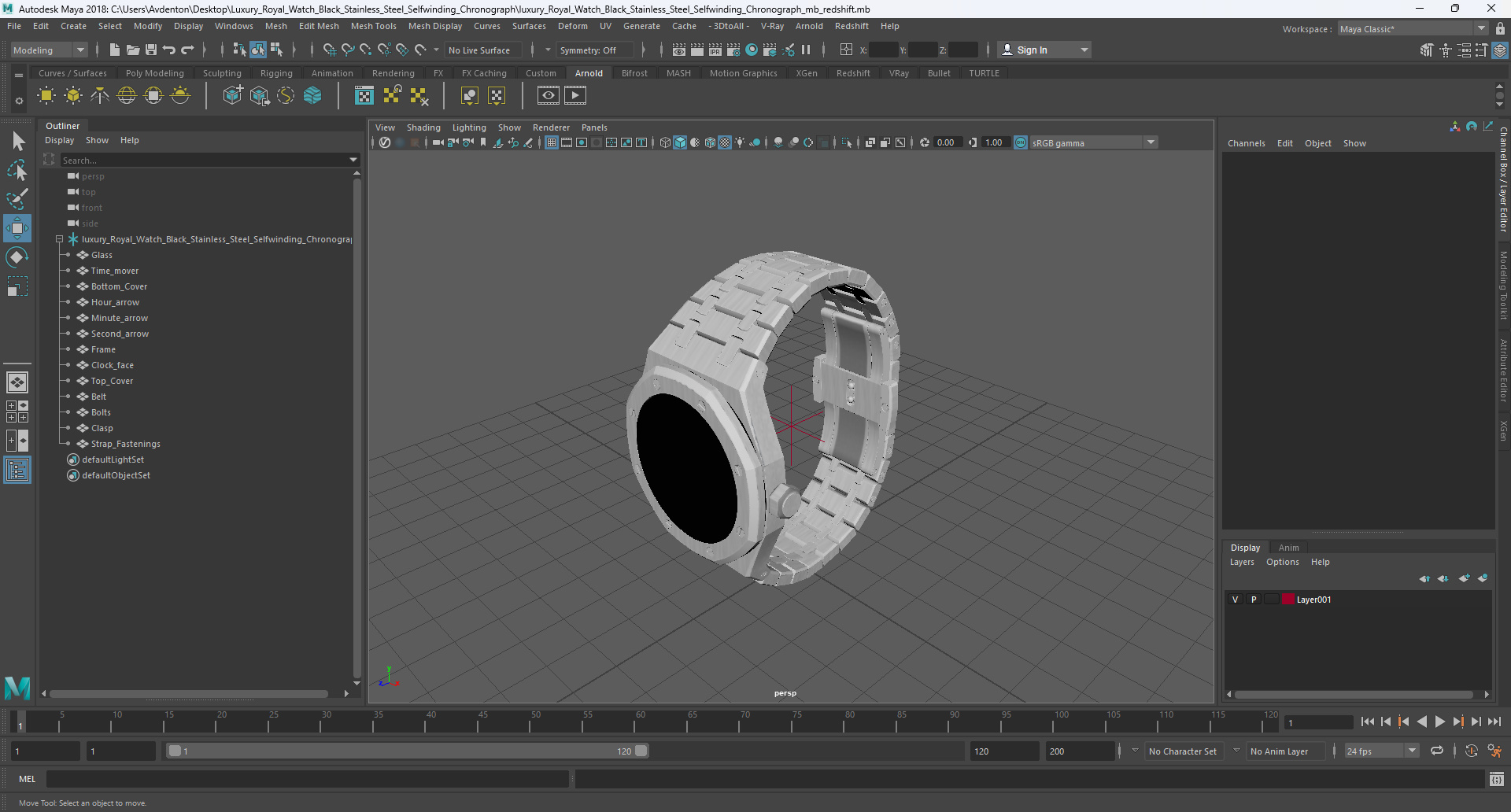Viewport: 1511px width, 812px height.
Task: Activate the Paint selection tool
Action: (17, 199)
